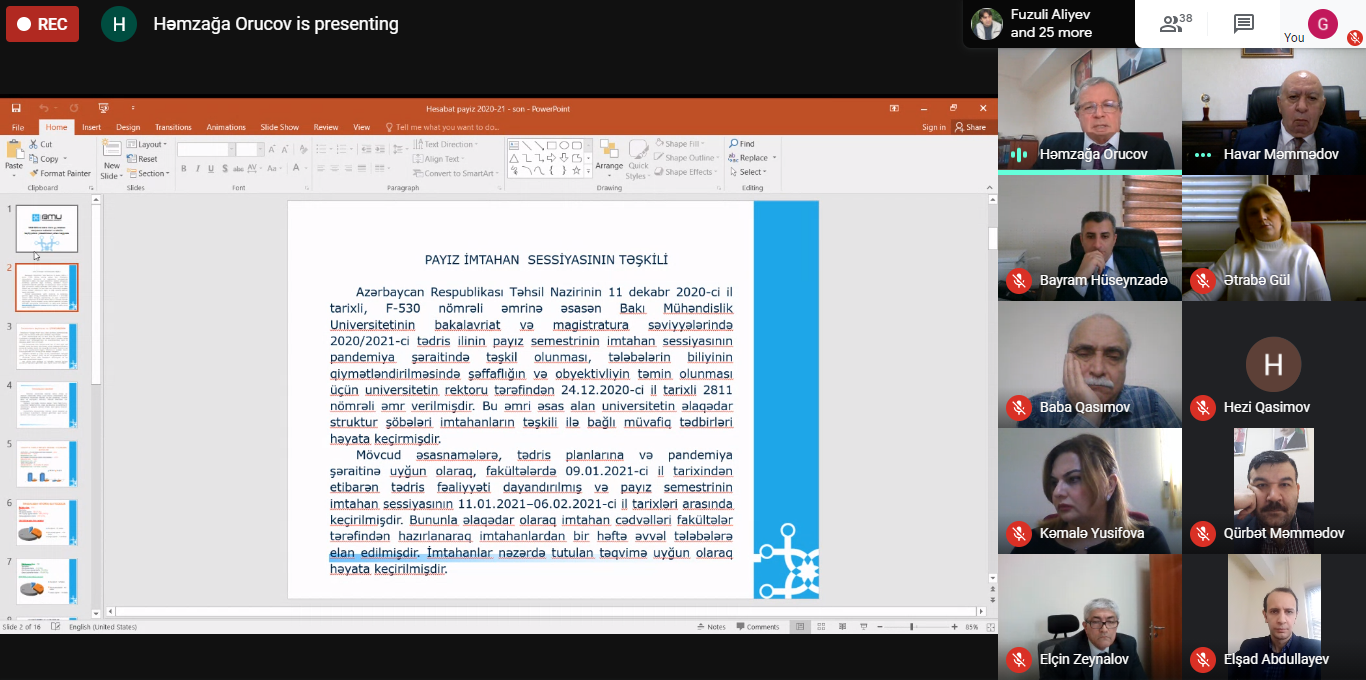Click the Undo arrow in Quick Access Toolbar
The height and width of the screenshot is (680, 1366).
(43, 108)
